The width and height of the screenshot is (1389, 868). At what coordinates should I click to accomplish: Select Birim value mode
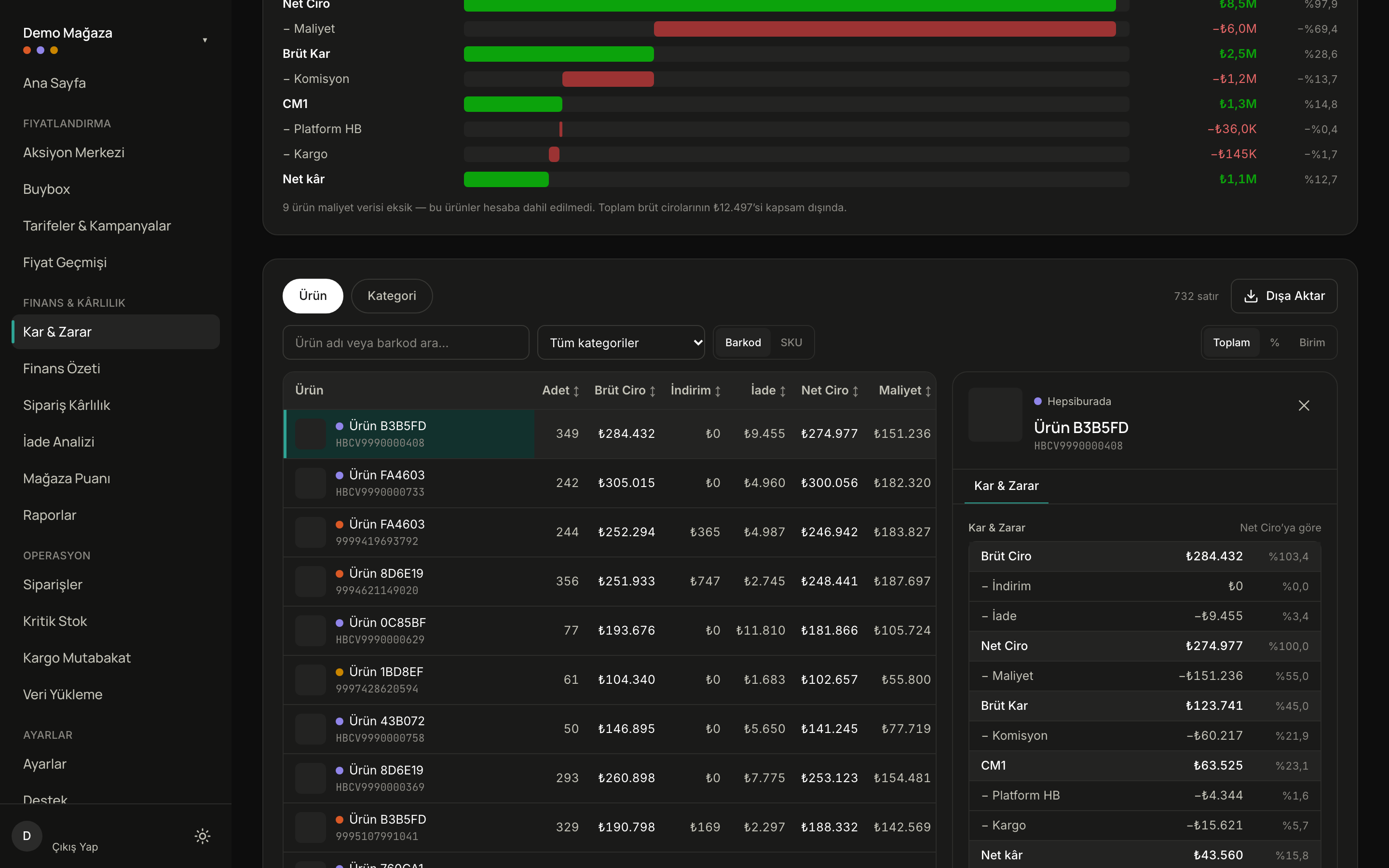[1311, 343]
